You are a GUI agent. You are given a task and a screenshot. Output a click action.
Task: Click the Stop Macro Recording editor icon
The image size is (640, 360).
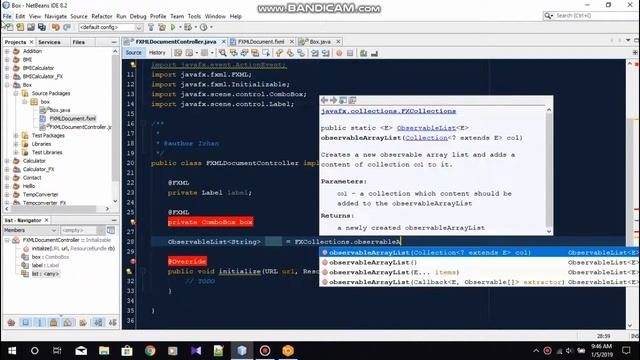pos(350,53)
